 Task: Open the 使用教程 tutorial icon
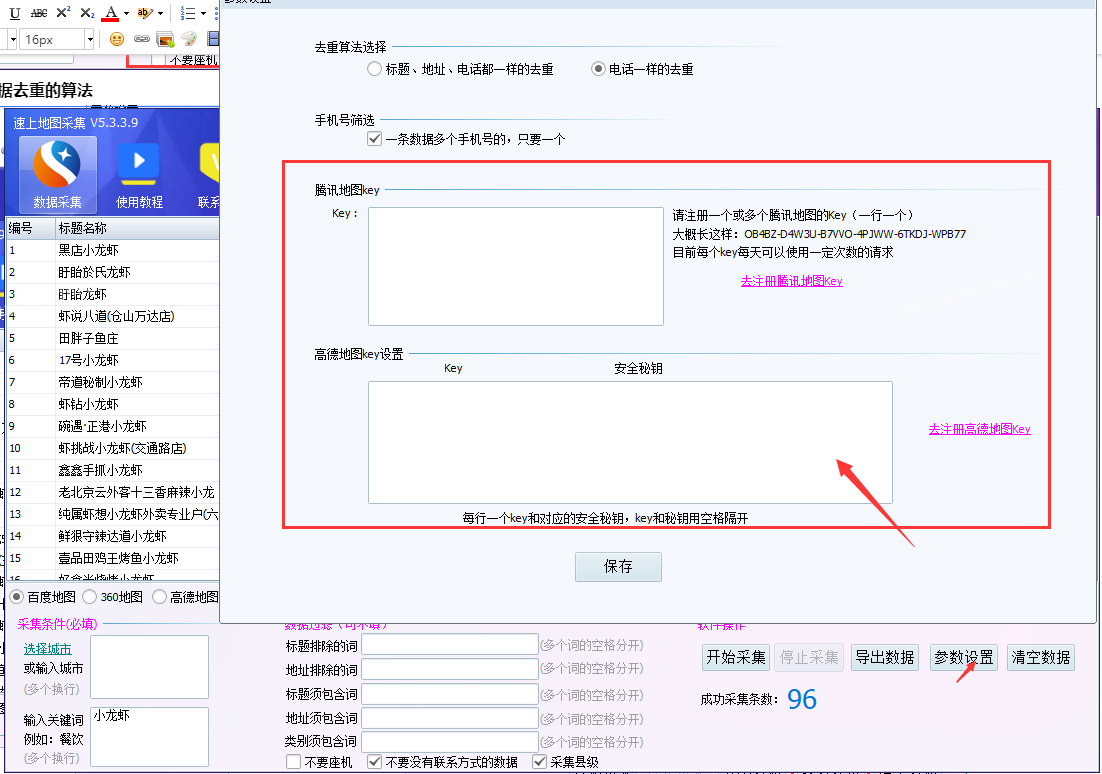139,176
